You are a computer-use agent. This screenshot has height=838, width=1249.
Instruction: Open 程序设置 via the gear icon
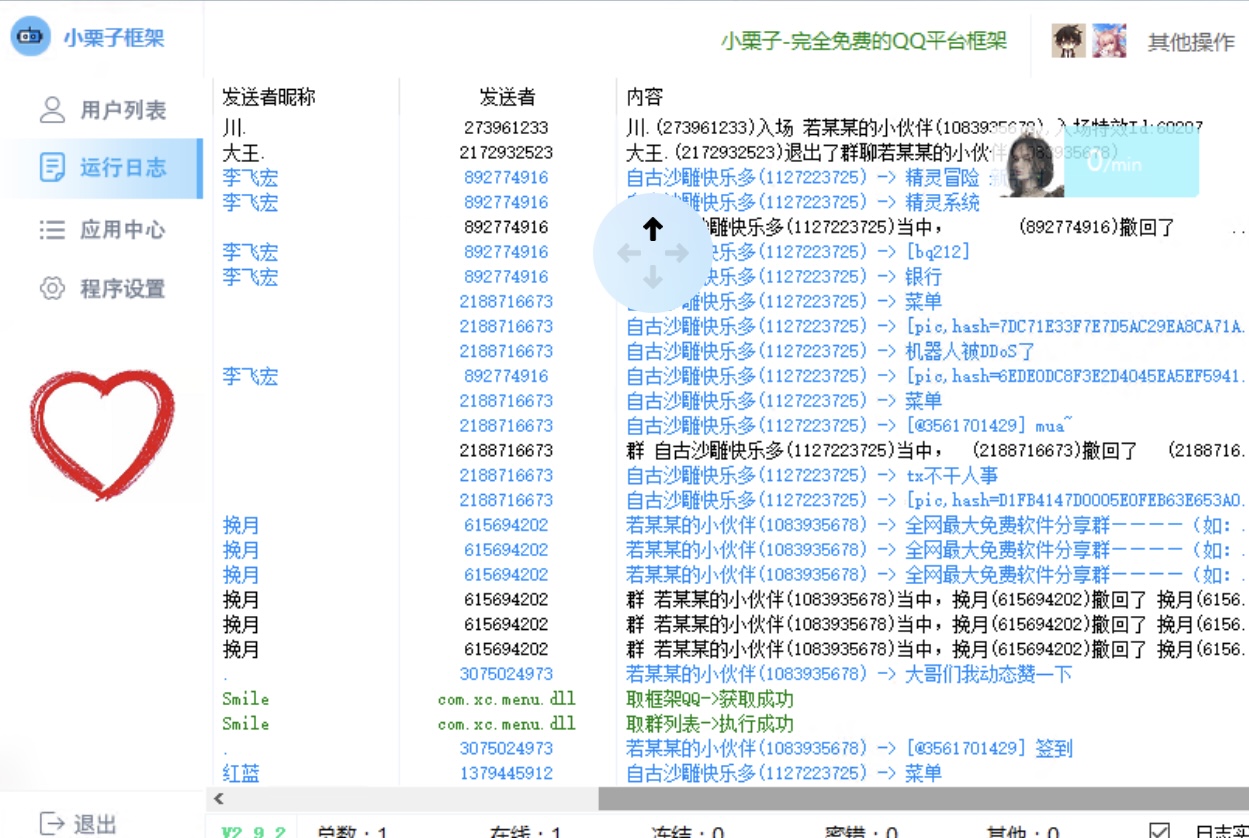click(52, 289)
